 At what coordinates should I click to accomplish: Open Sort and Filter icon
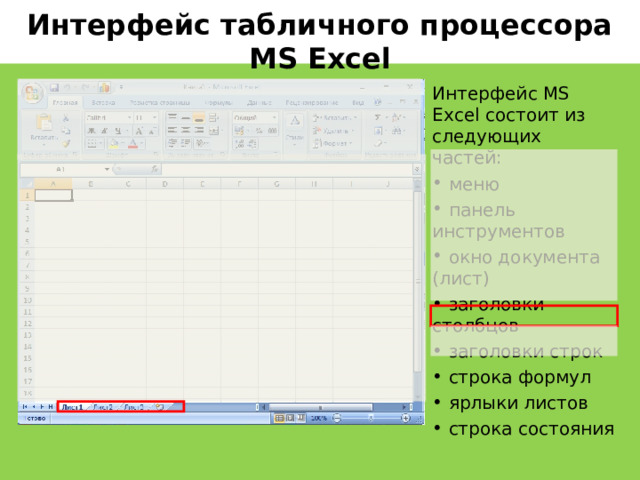pos(396,118)
